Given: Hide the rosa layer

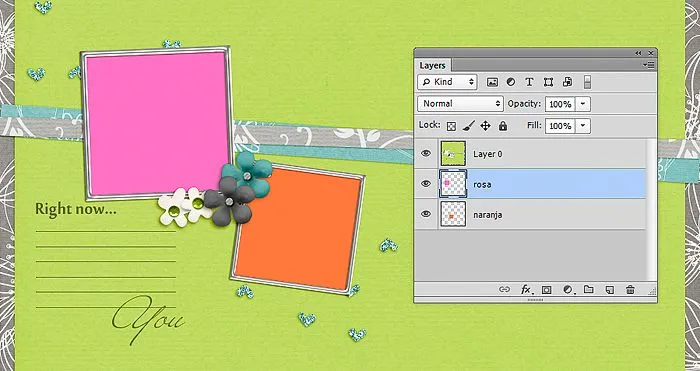Looking at the screenshot, I should point(426,183).
